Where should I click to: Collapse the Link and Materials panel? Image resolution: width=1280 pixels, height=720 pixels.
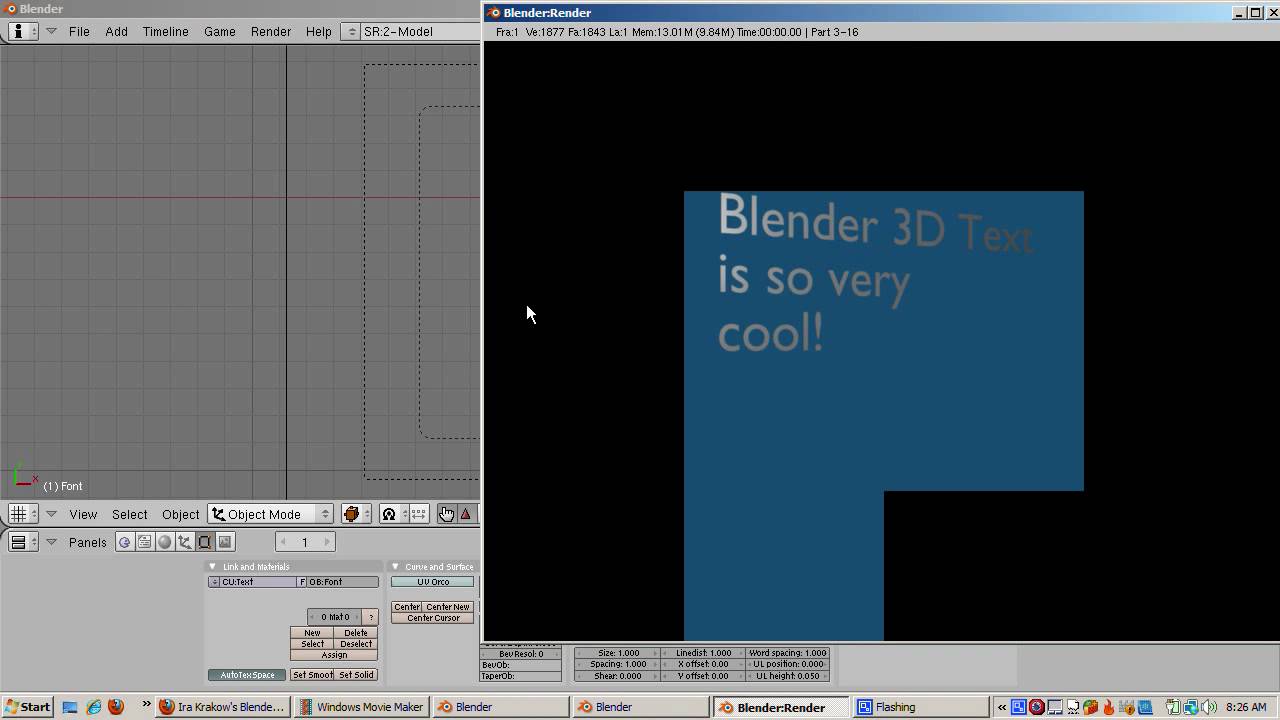click(x=212, y=567)
